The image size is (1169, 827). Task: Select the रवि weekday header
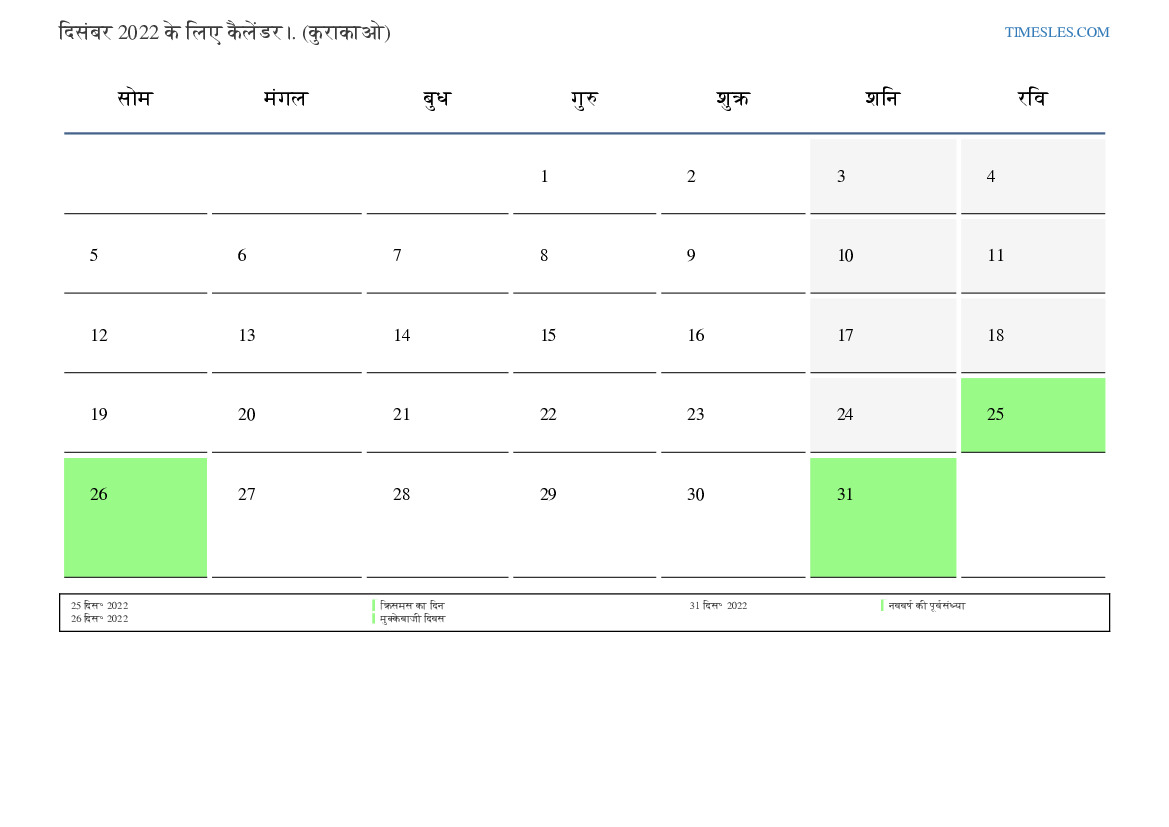coord(1033,98)
